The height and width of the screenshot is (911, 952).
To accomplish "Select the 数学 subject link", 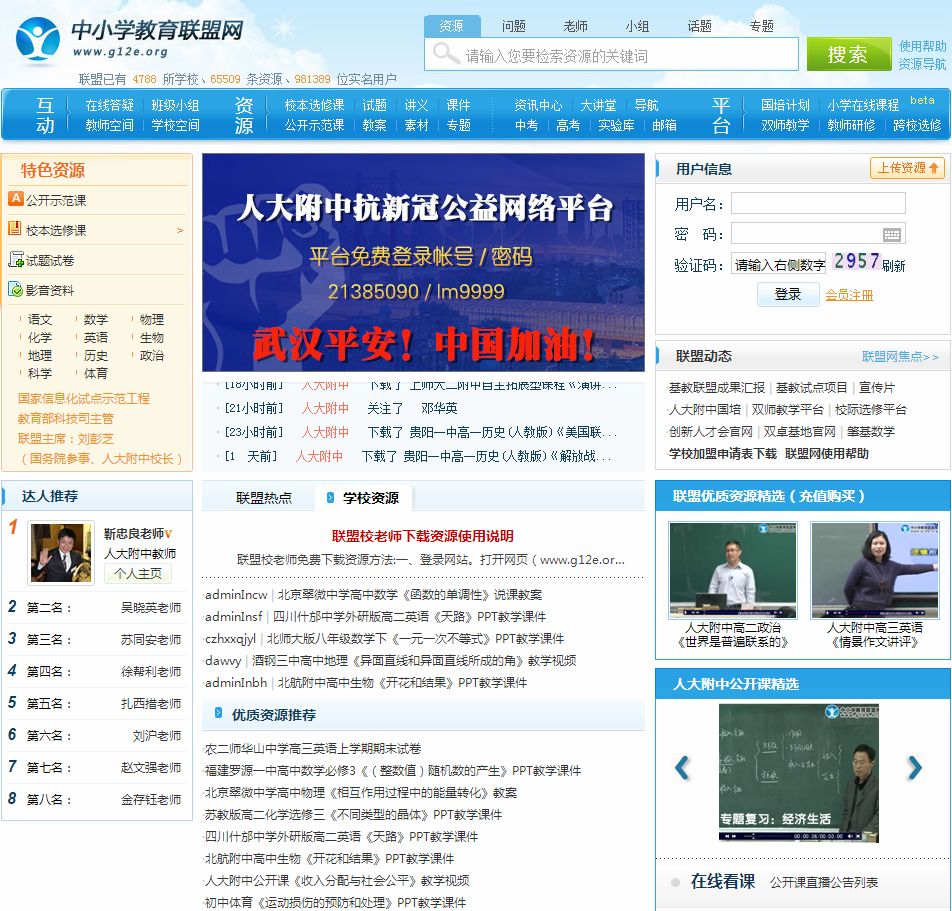I will pos(96,319).
